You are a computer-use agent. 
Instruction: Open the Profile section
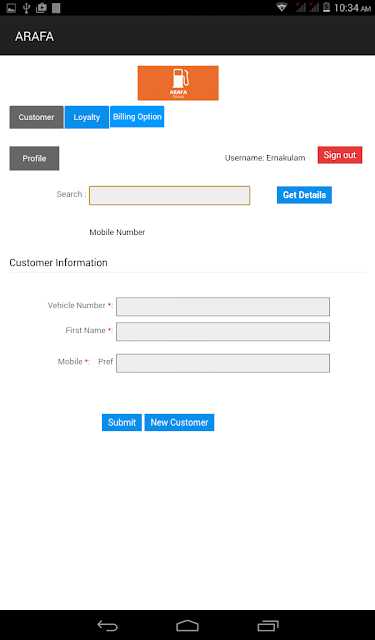click(34, 158)
